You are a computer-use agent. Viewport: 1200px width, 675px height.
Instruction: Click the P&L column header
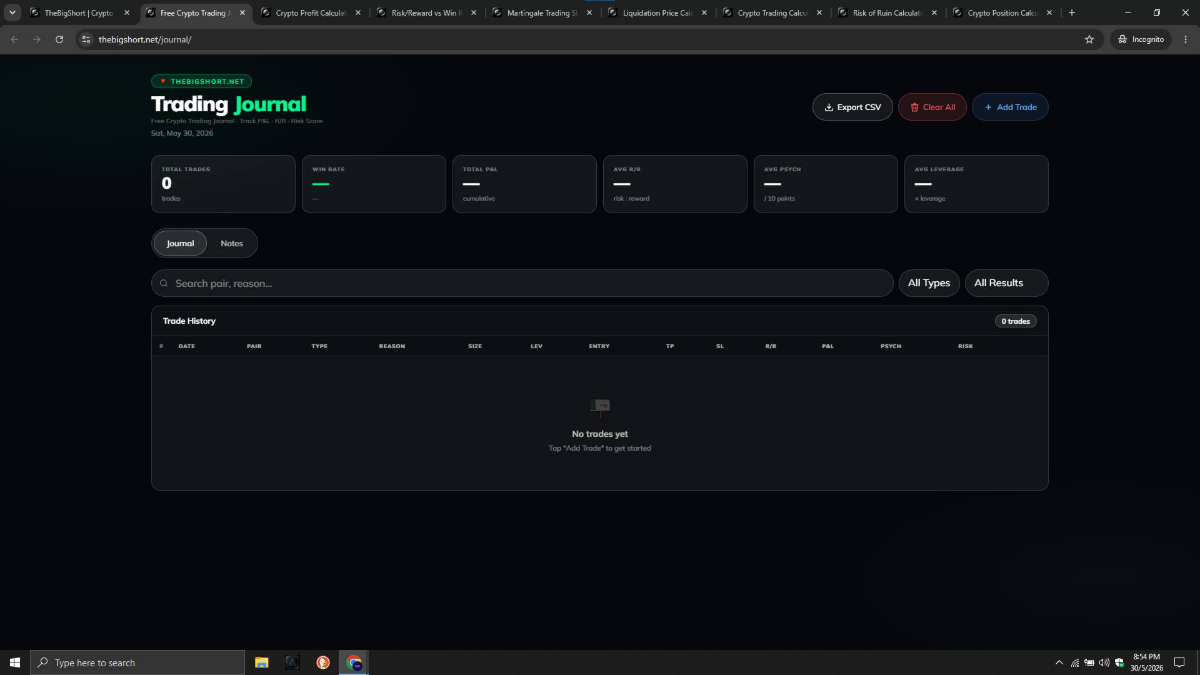(828, 346)
